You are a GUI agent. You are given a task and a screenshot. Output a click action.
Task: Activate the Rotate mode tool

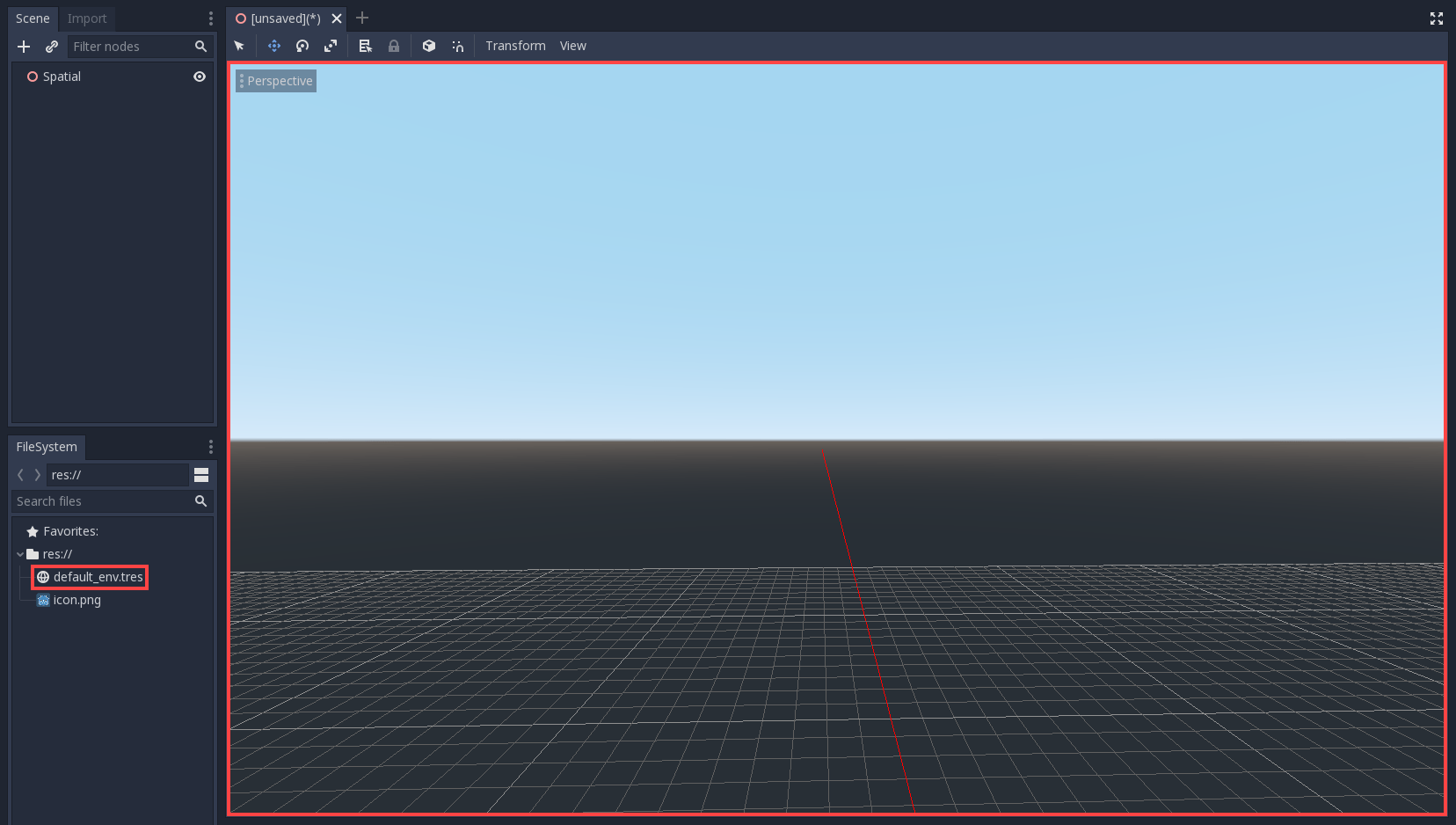tap(302, 46)
